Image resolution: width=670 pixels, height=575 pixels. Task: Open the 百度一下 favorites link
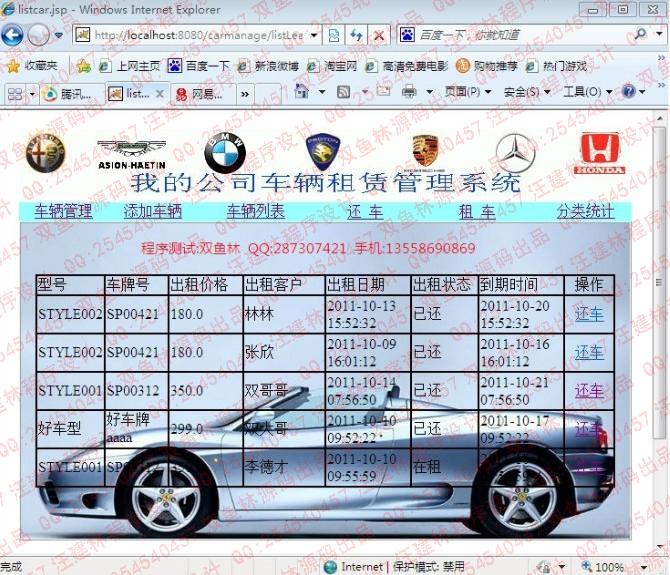pyautogui.click(x=199, y=66)
